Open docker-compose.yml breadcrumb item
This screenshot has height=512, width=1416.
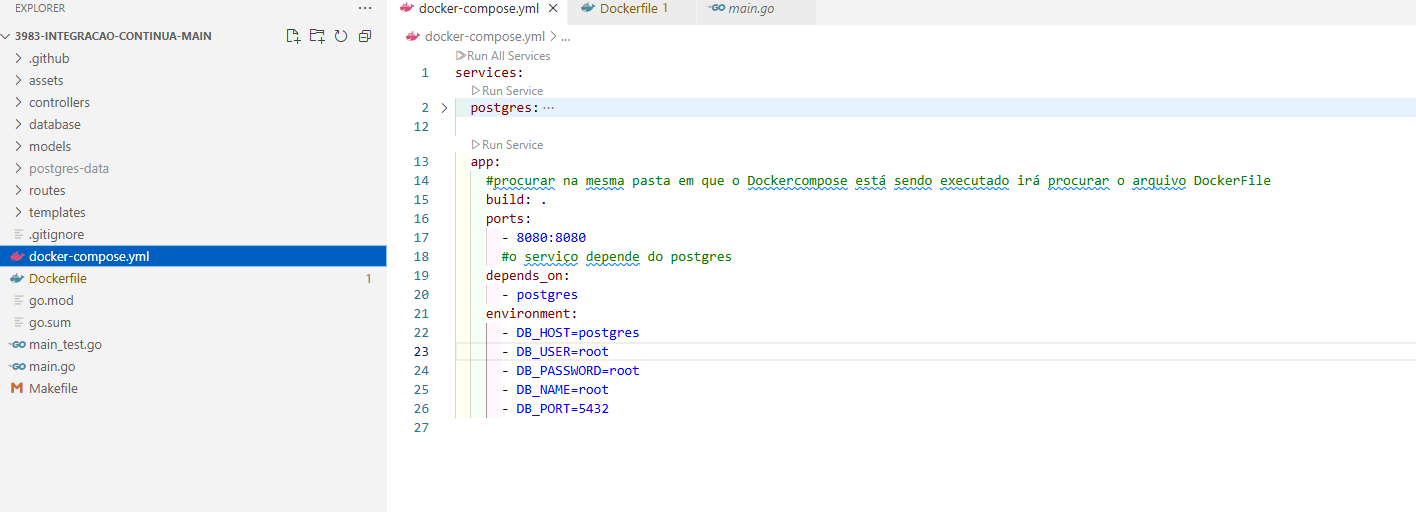[x=485, y=36]
